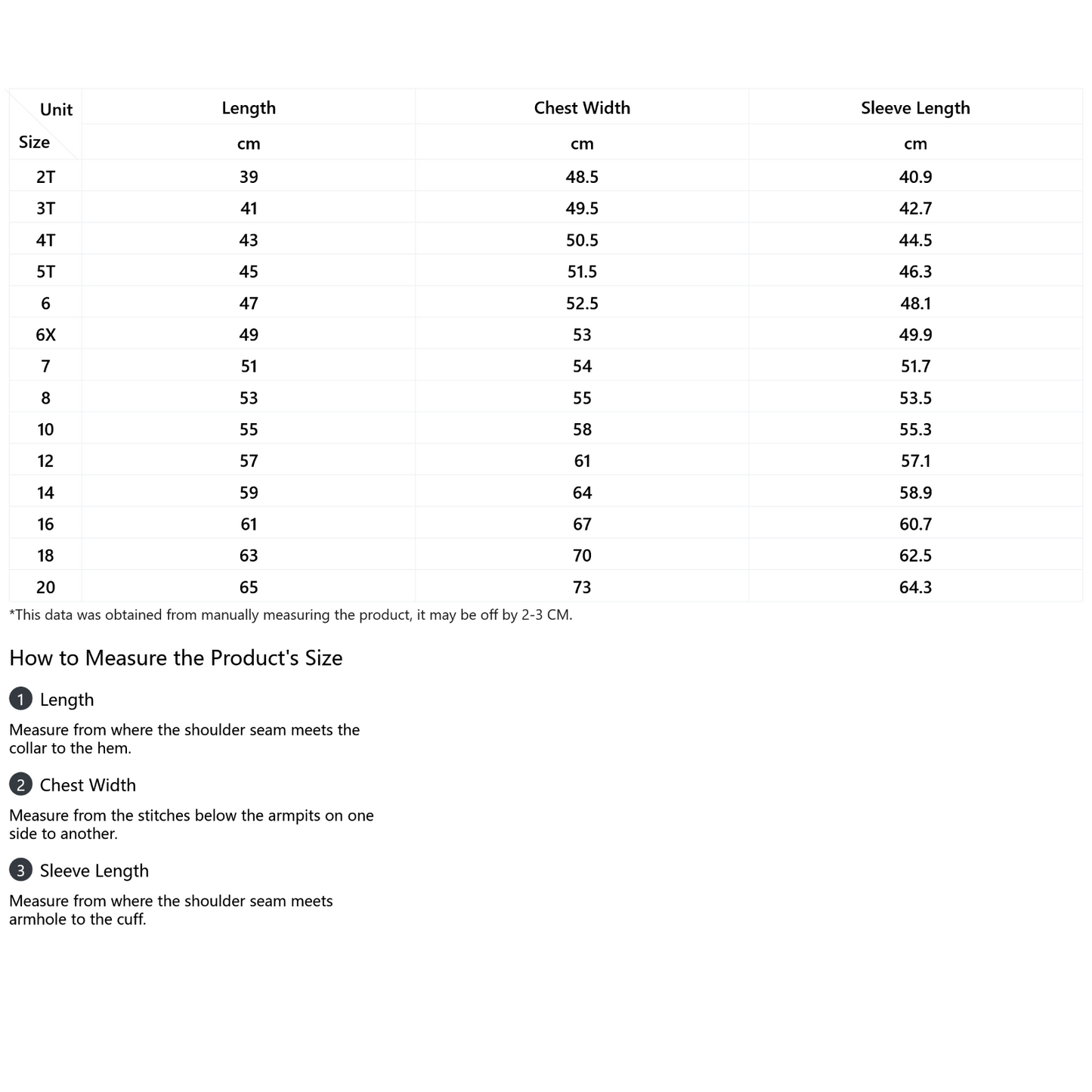This screenshot has height=1092, width=1092.
Task: Select size 20 row label
Action: [45, 587]
